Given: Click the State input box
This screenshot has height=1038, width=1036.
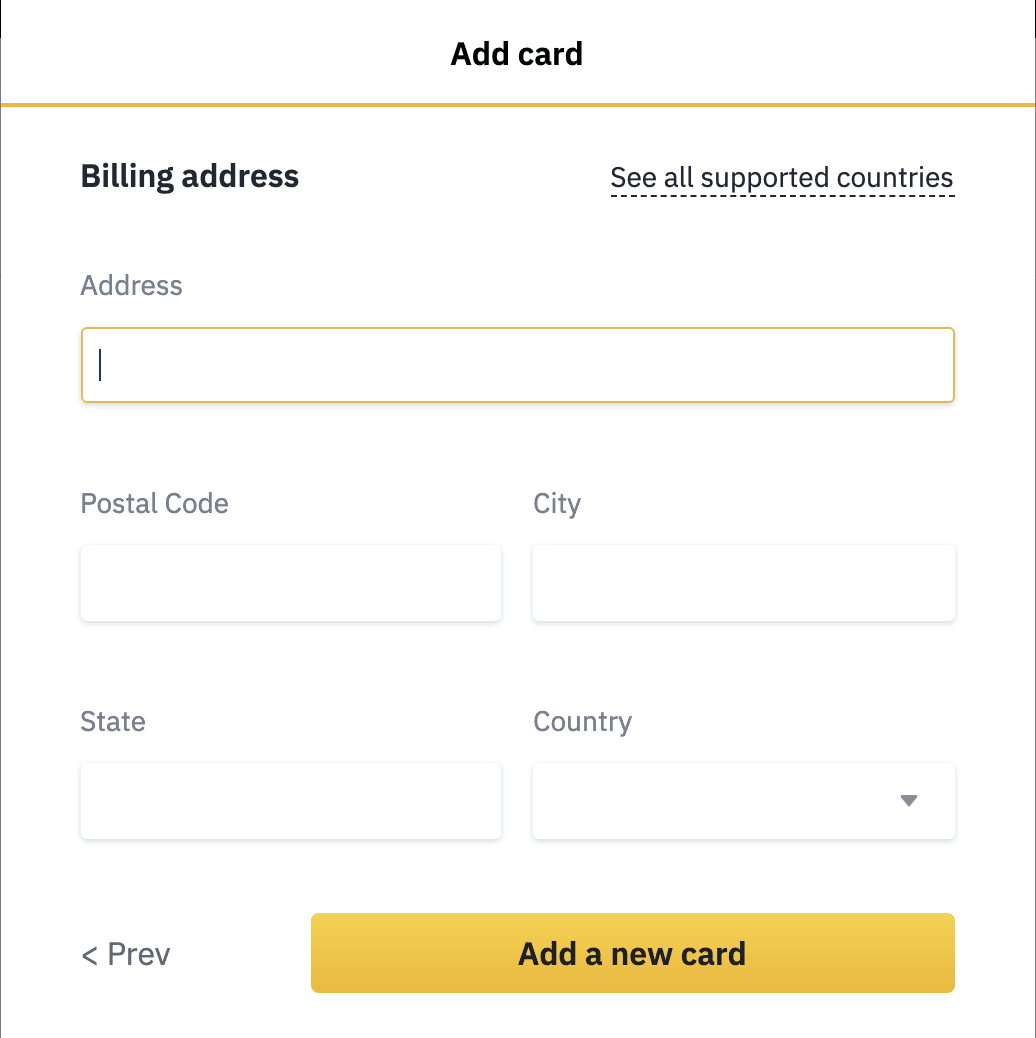Looking at the screenshot, I should click(x=291, y=801).
